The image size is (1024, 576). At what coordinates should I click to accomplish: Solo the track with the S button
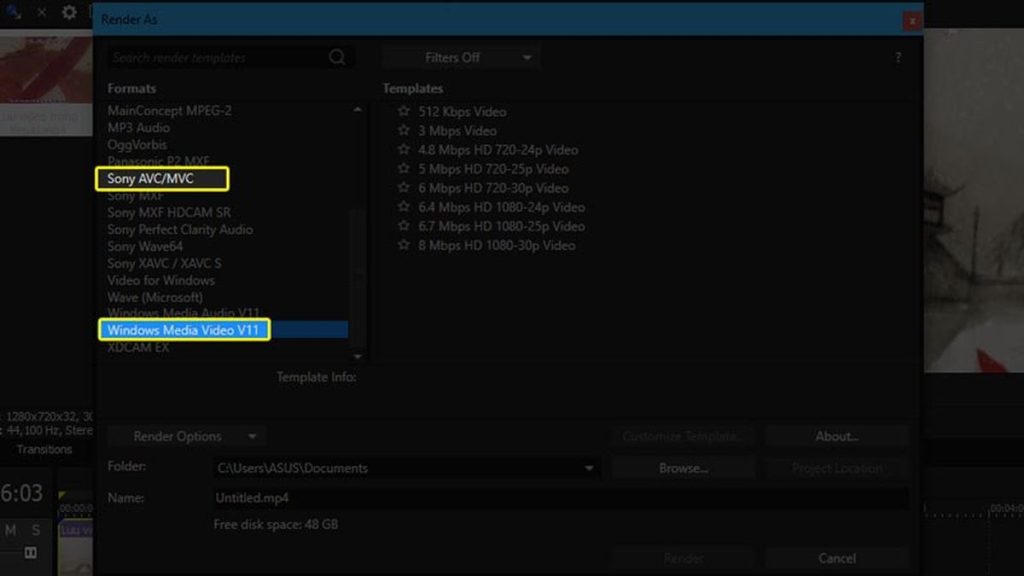tap(35, 528)
